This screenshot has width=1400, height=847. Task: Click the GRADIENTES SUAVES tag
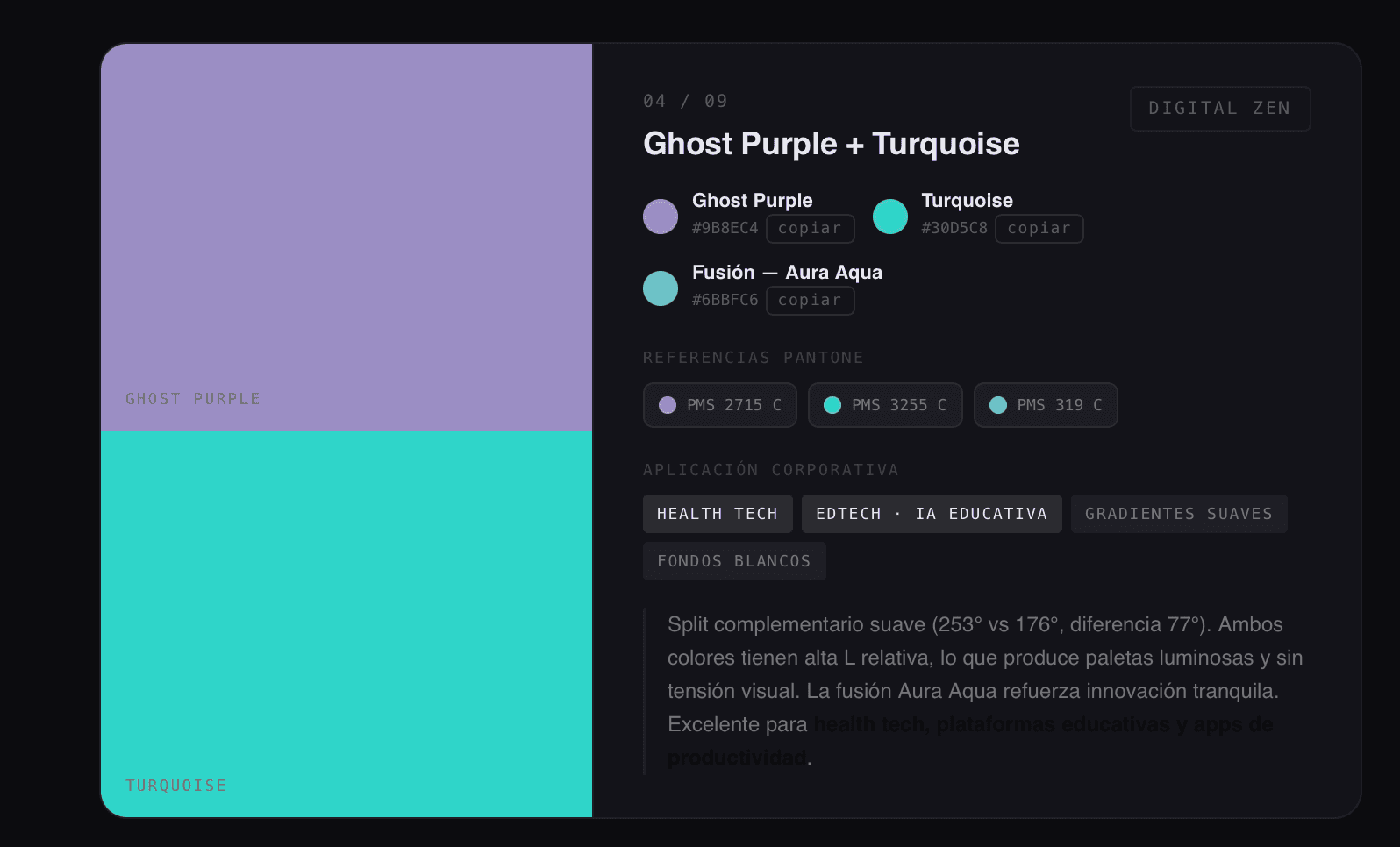[x=1179, y=514]
